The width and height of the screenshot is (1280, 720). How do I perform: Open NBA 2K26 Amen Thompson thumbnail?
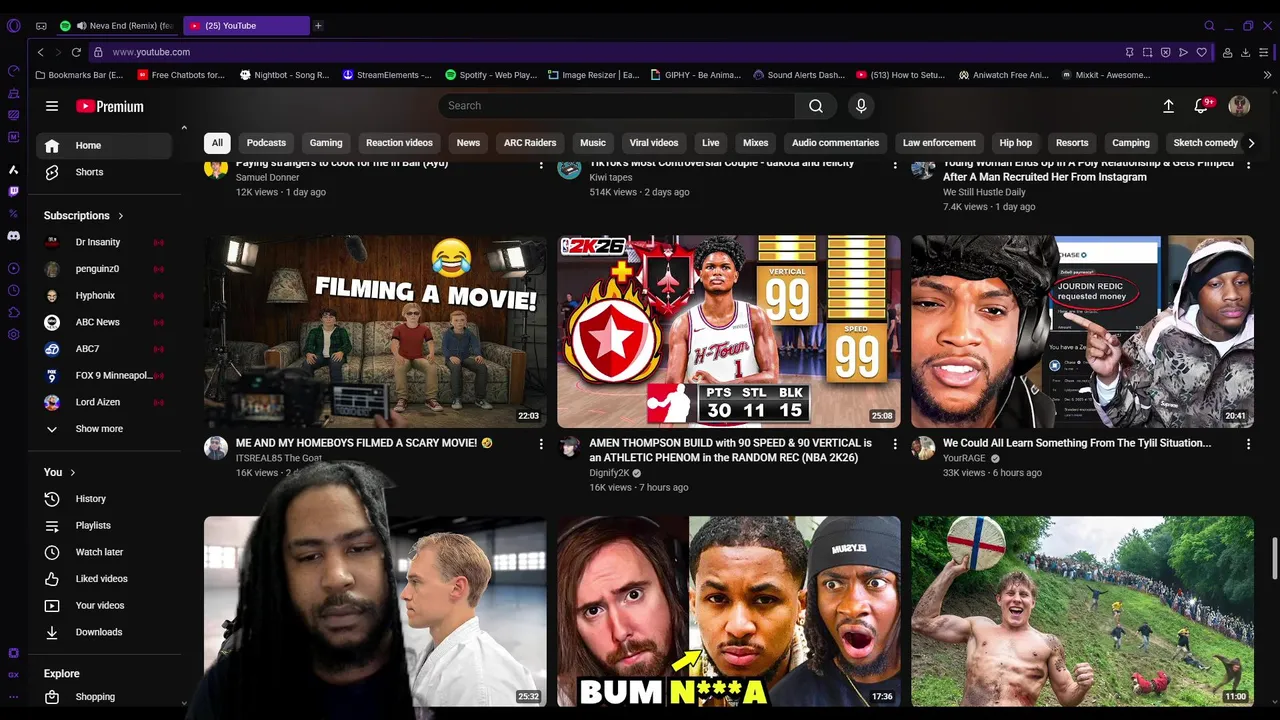(729, 331)
